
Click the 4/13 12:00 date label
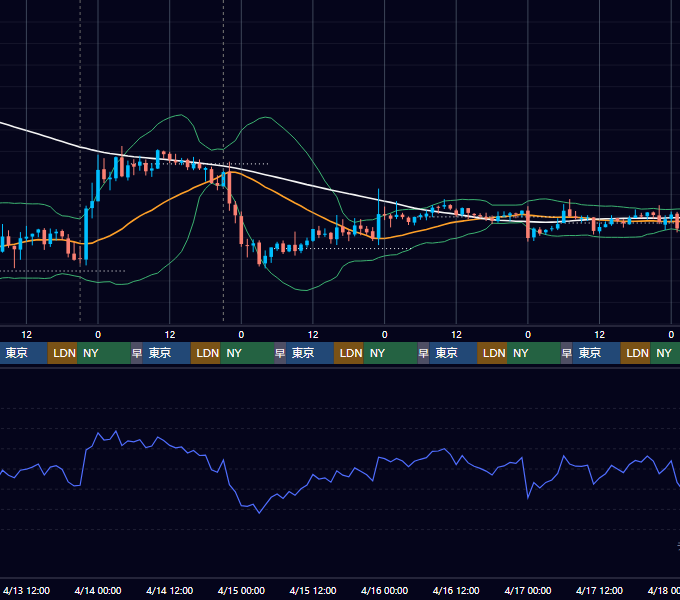[26, 590]
